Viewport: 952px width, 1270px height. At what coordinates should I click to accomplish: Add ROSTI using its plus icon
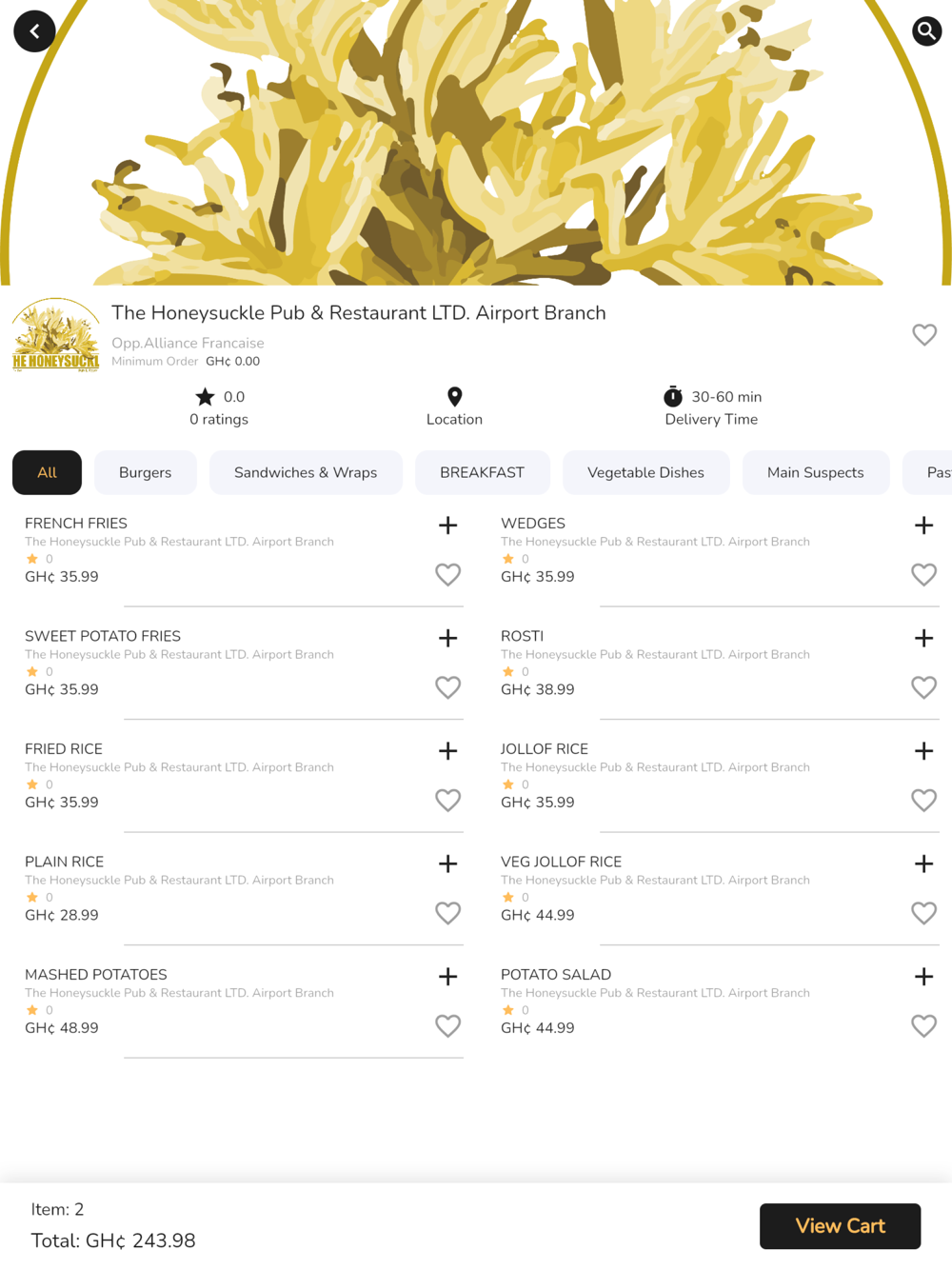point(923,638)
